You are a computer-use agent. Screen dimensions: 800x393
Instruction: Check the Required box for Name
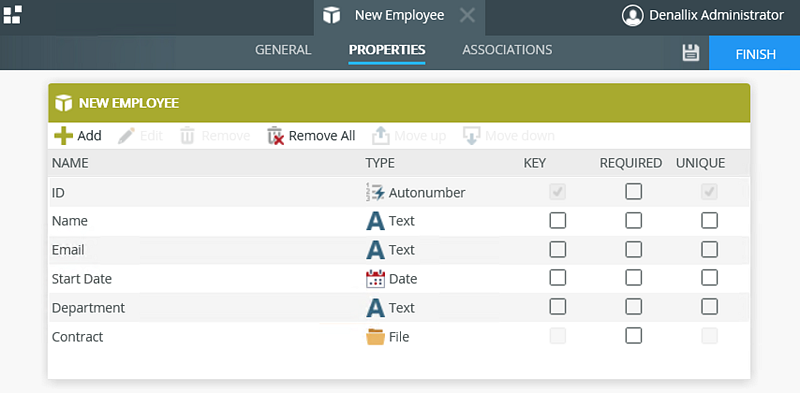coord(634,220)
